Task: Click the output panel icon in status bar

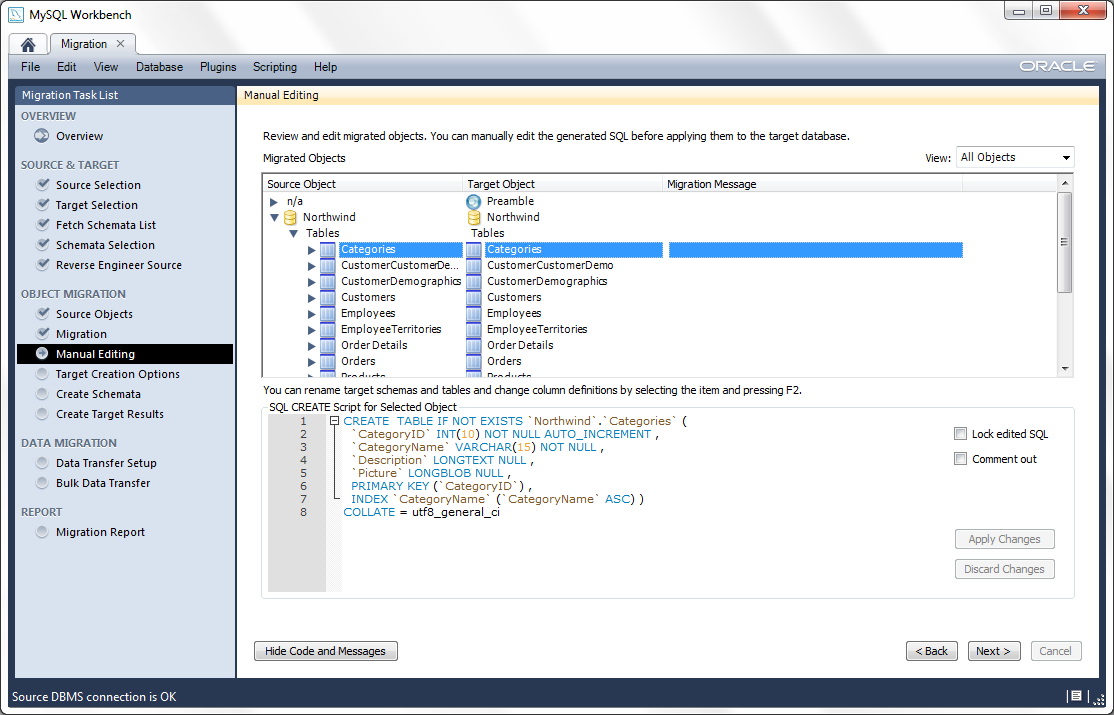Action: point(1075,696)
